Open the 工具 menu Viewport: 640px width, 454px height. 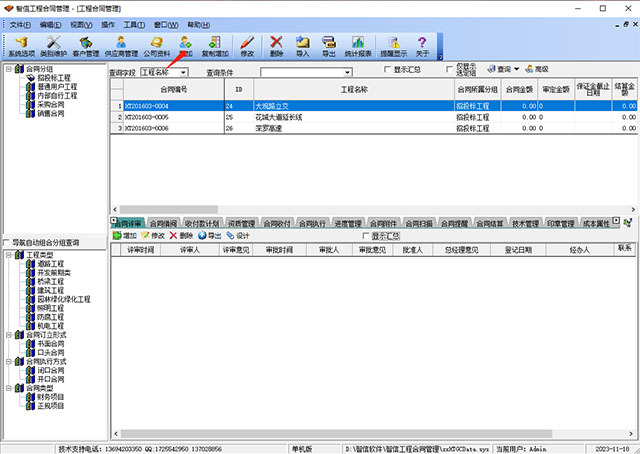click(130, 23)
